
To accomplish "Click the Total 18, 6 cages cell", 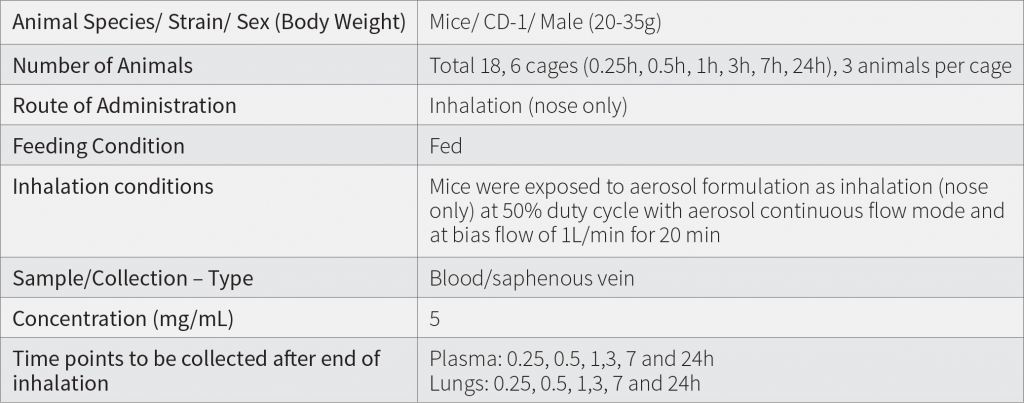I will pyautogui.click(x=720, y=65).
